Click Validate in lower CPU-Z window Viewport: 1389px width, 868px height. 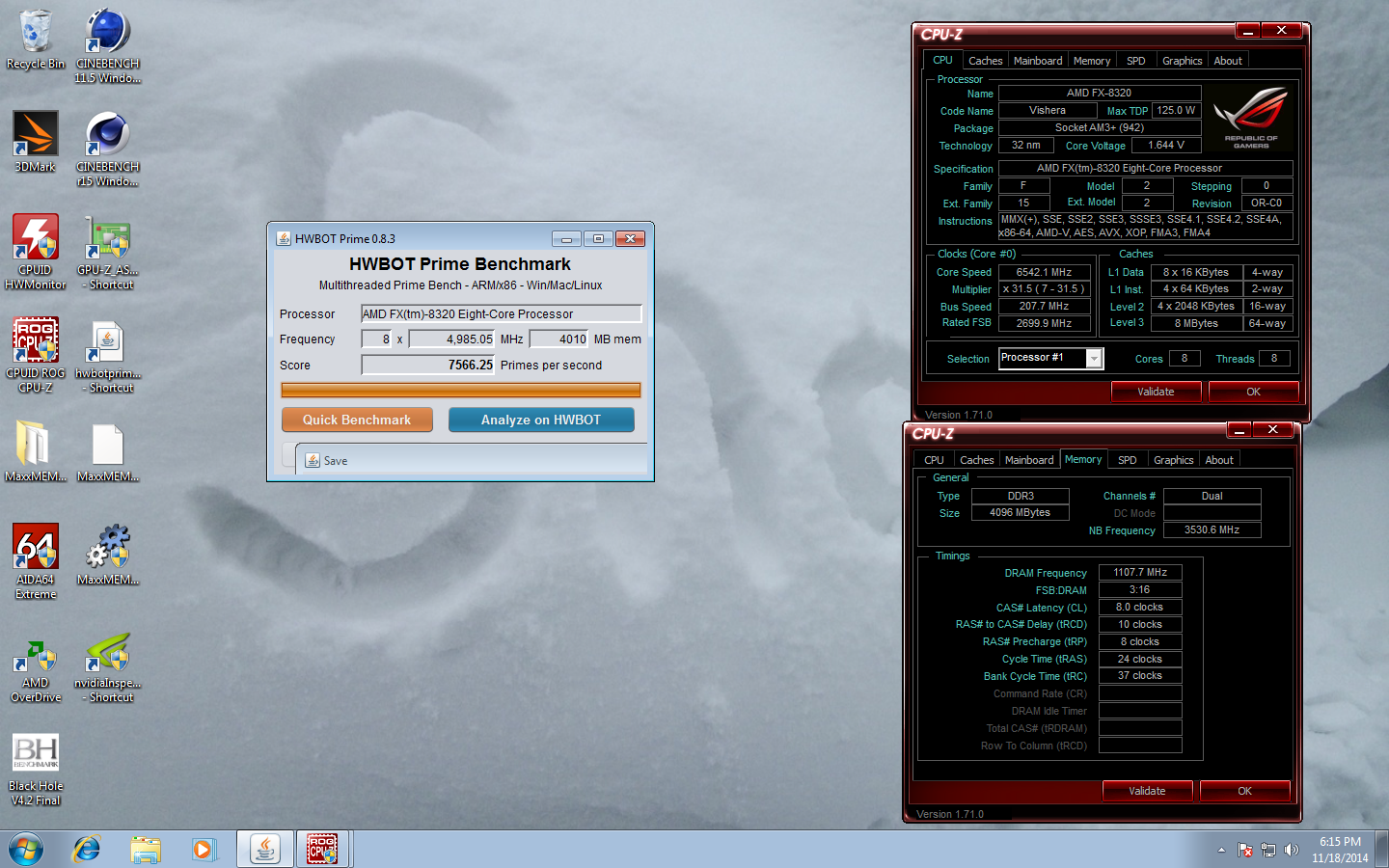click(1147, 791)
